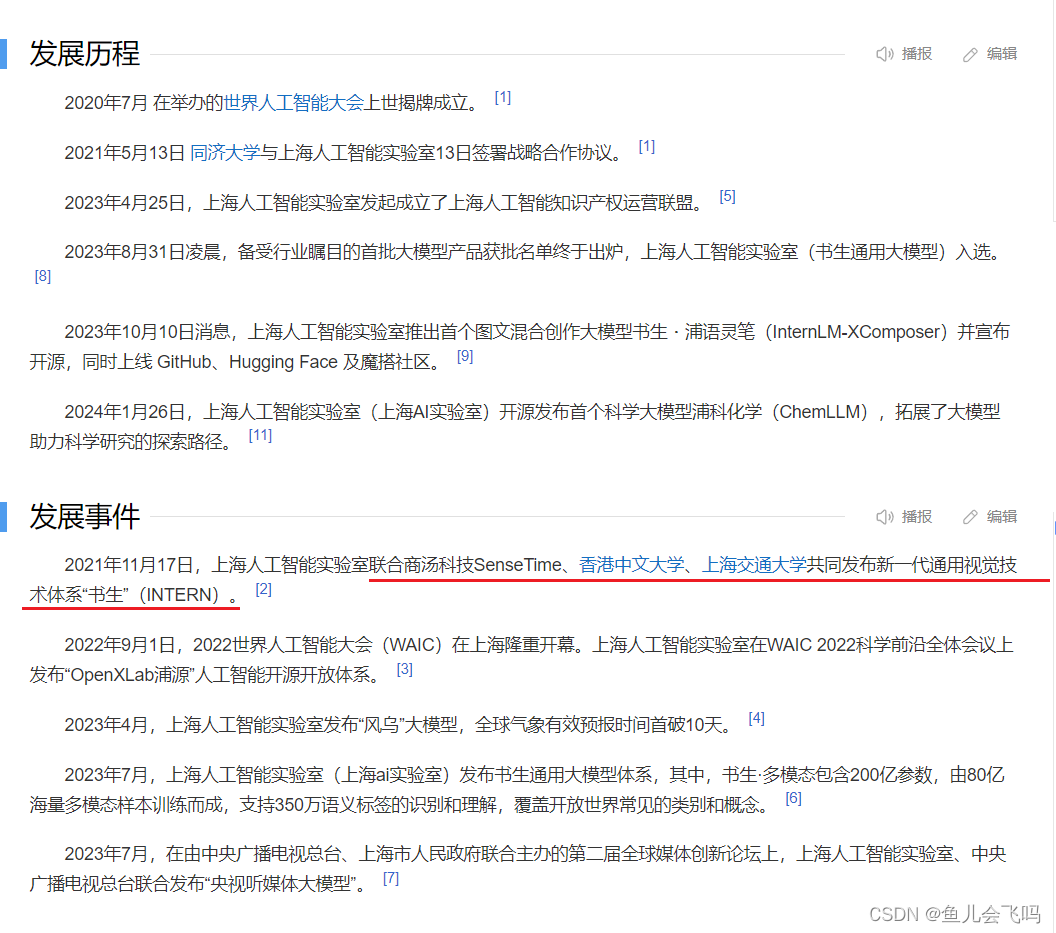
Task: Click reference [9] after 魔搭社区
Action: [x=465, y=356]
